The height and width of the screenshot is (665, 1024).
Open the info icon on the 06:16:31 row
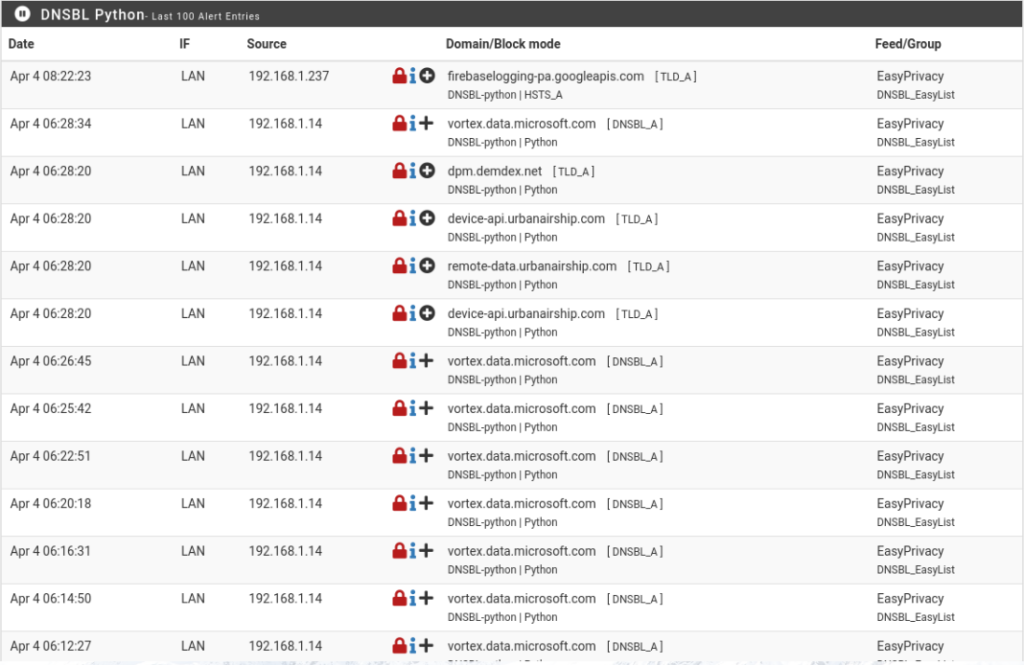[413, 551]
